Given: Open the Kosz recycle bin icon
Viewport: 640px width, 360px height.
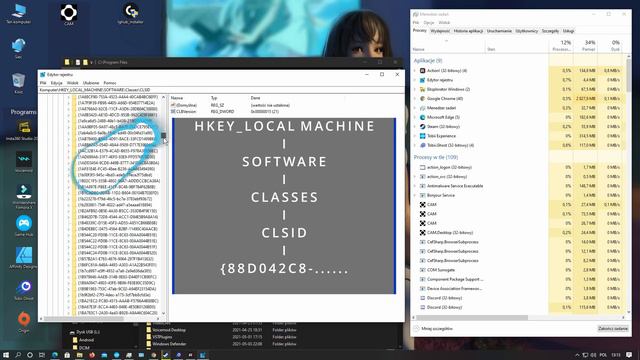Looking at the screenshot, I should [x=18, y=82].
